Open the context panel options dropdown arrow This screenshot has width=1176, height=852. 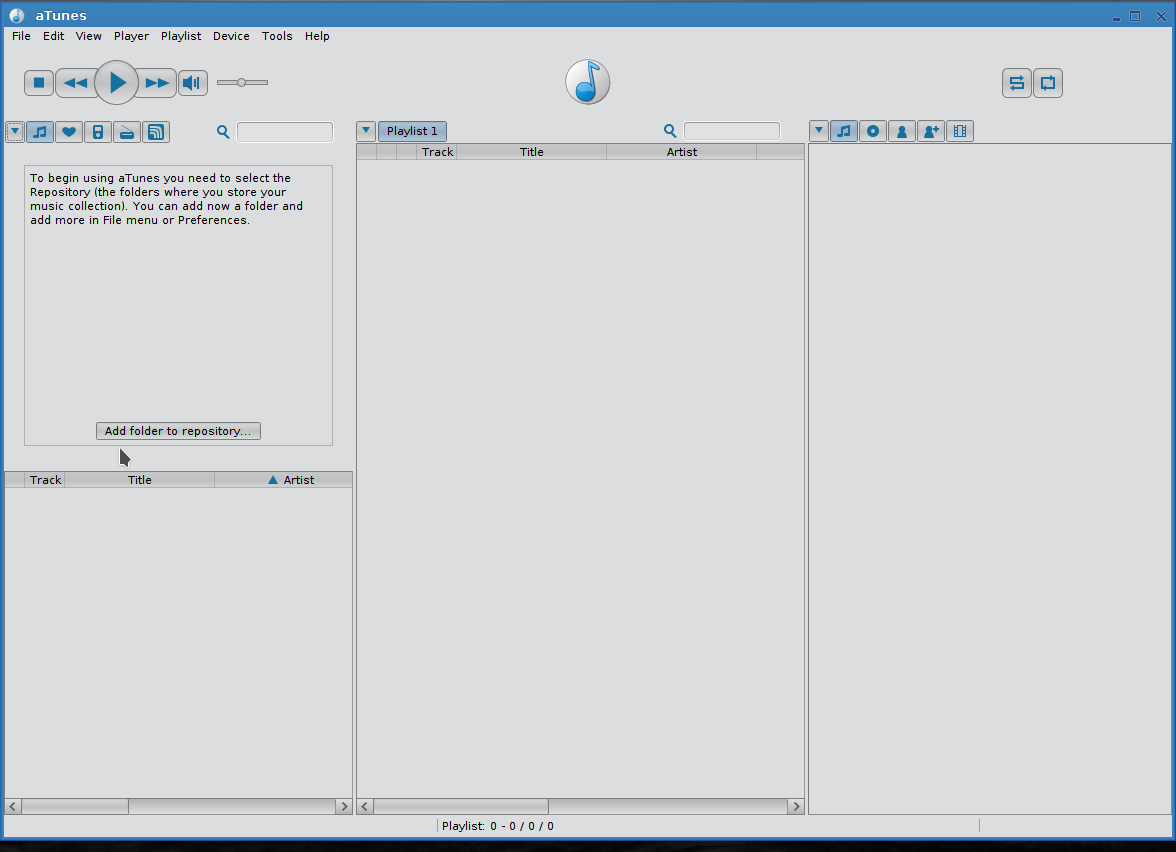pyautogui.click(x=819, y=131)
